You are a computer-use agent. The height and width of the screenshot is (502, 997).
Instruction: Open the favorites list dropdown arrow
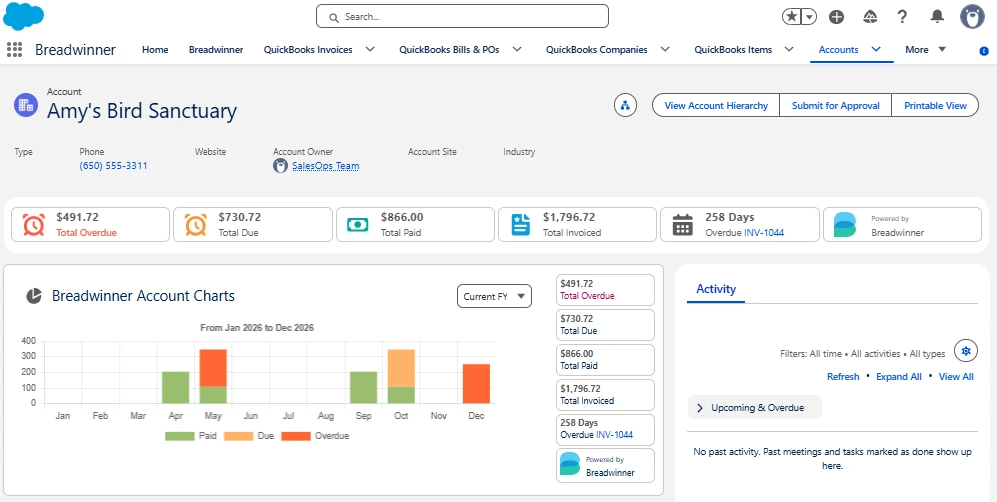(x=809, y=17)
